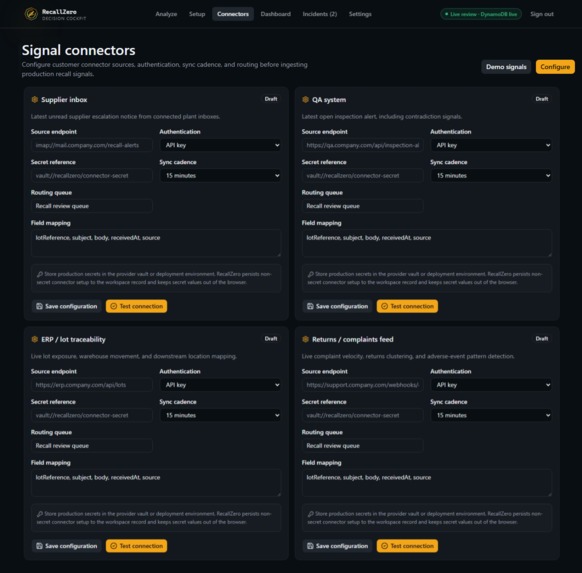Focus Supplier inbox Routing queue field

[x=92, y=206]
